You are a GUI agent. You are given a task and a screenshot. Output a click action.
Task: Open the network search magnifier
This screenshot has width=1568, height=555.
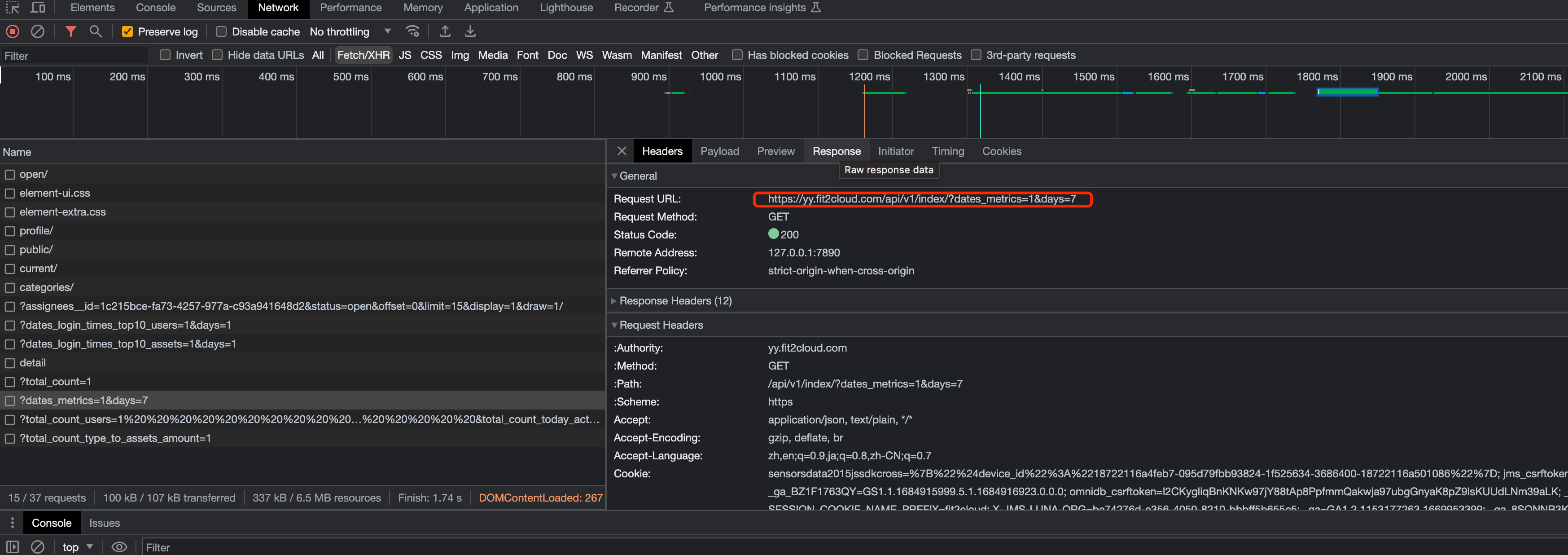tap(96, 31)
